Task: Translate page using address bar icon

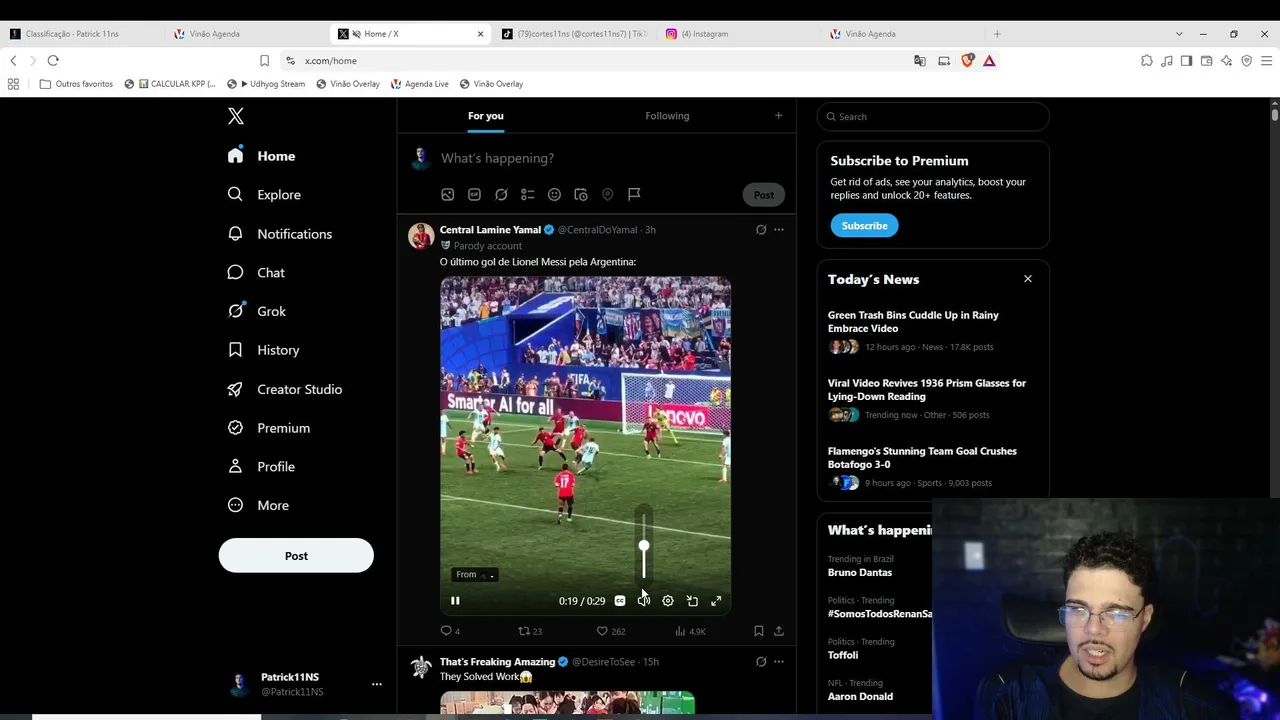Action: point(920,61)
